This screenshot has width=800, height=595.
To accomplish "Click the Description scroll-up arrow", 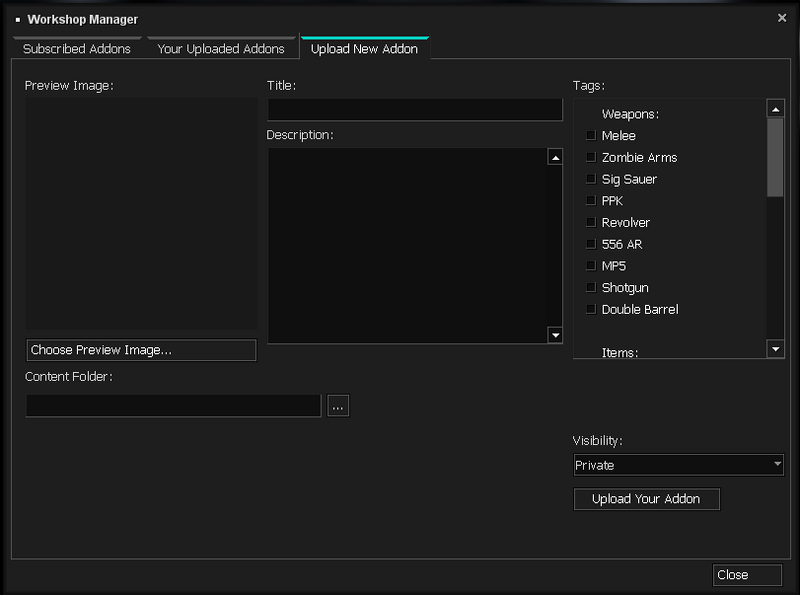I will pyautogui.click(x=555, y=155).
